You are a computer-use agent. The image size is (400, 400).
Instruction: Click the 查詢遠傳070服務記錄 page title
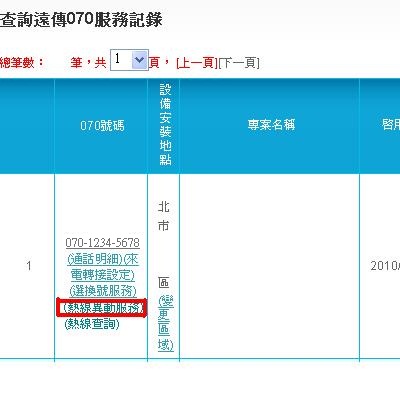click(x=81, y=20)
